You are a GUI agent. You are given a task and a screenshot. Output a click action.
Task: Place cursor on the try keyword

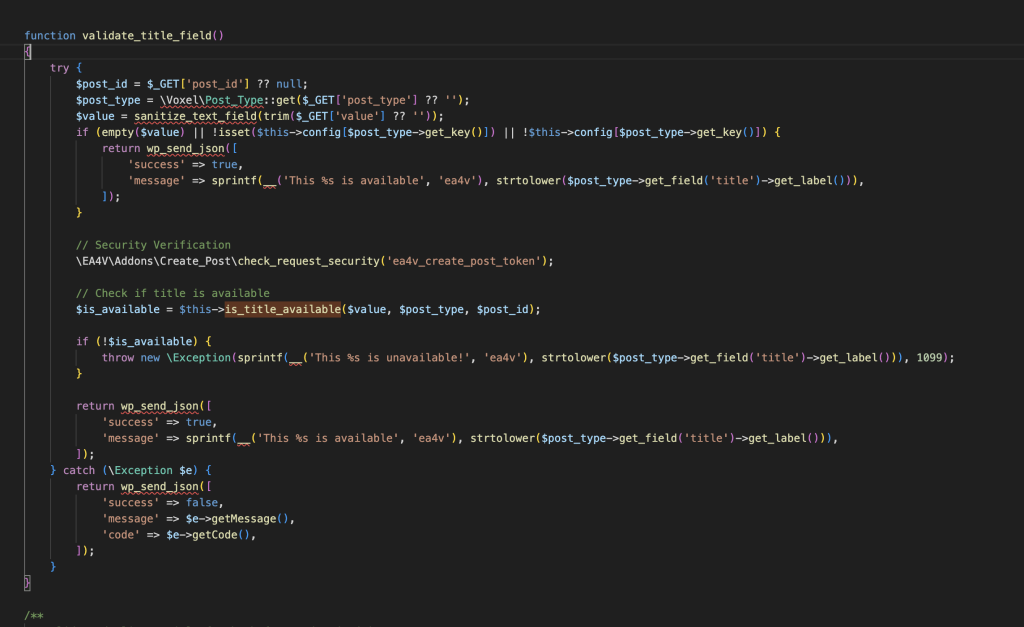tap(60, 68)
